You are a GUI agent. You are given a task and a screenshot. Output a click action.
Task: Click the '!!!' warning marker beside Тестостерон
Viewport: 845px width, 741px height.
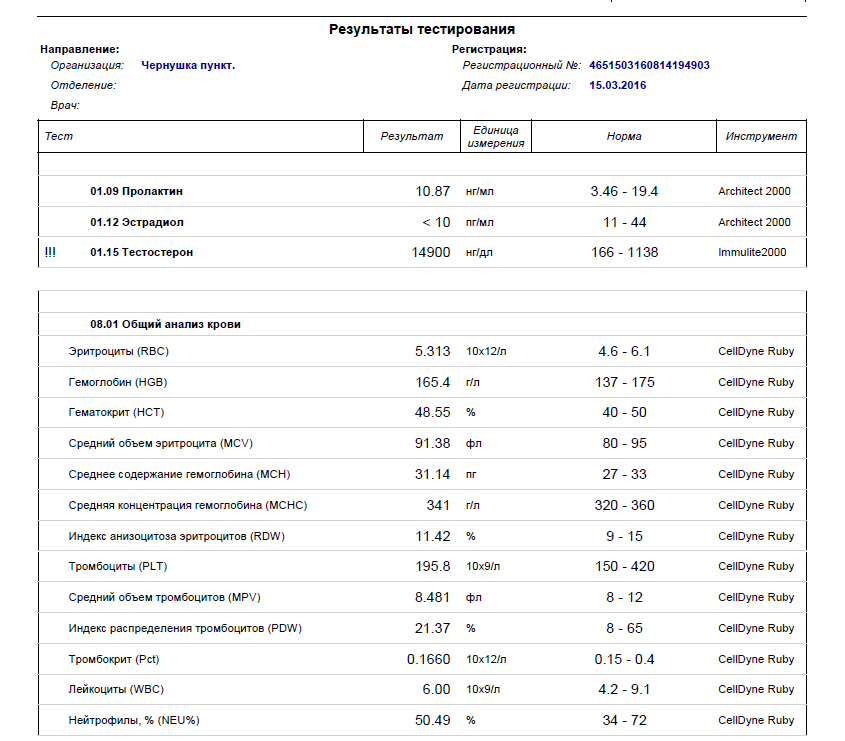coord(50,252)
